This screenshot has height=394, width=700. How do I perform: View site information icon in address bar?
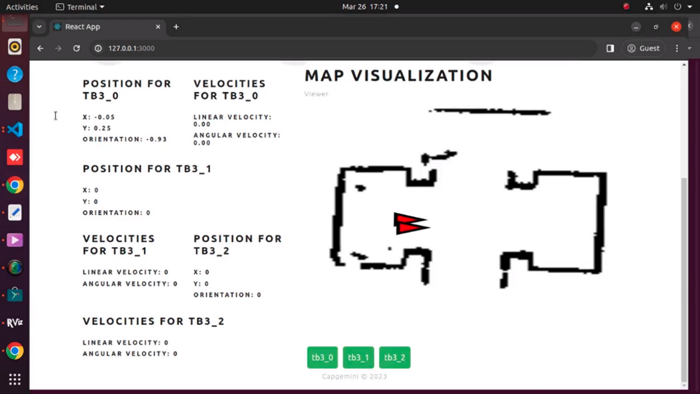coord(98,48)
